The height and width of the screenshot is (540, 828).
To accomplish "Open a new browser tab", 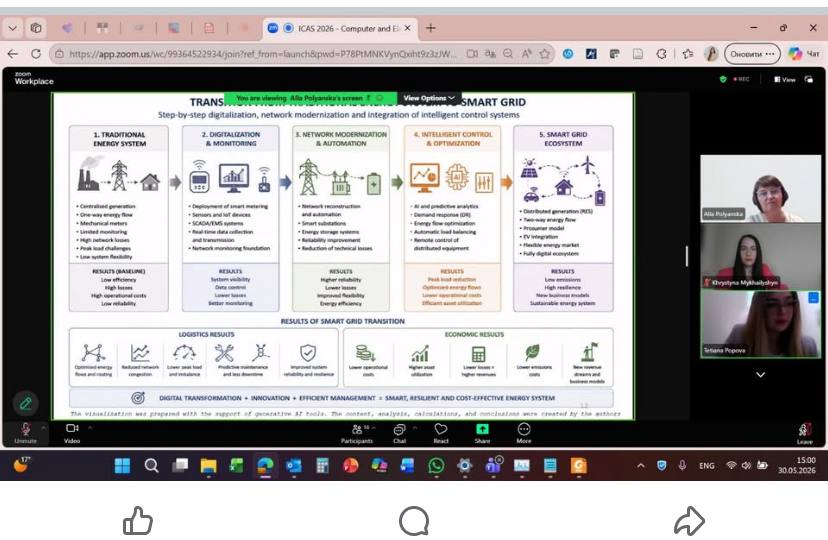I will click(431, 29).
